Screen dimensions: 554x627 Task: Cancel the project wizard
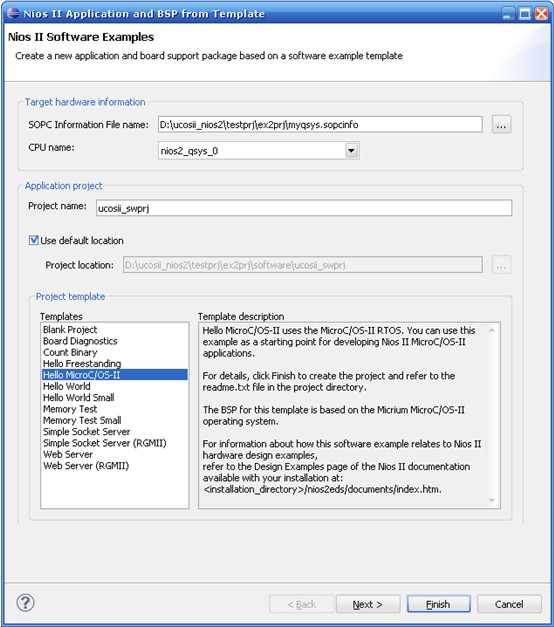[x=509, y=604]
